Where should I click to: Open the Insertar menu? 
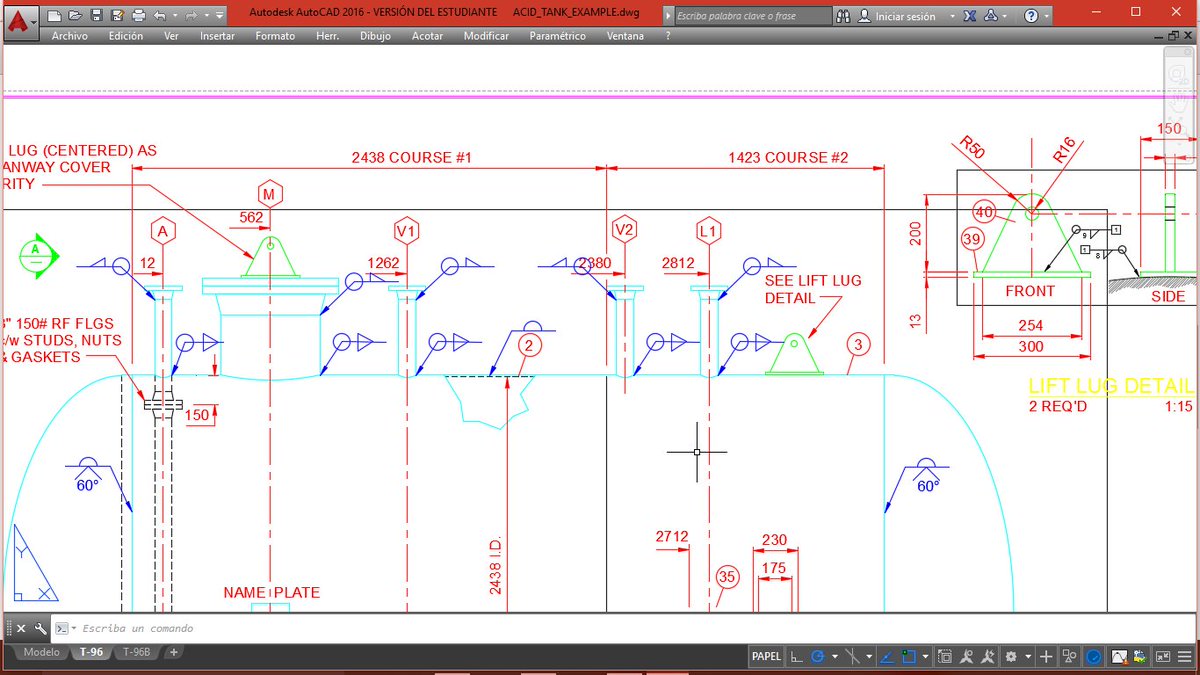[217, 36]
